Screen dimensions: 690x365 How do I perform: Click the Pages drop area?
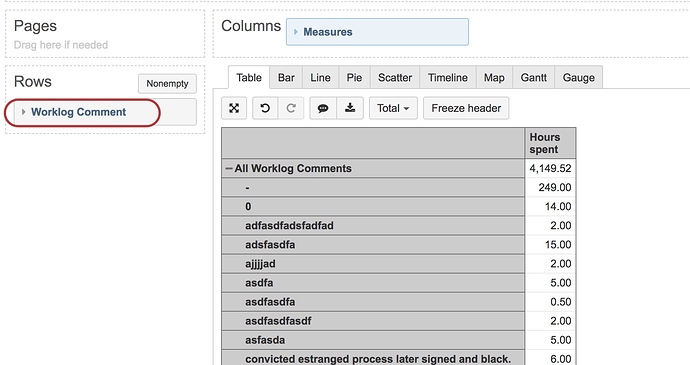pyautogui.click(x=105, y=34)
